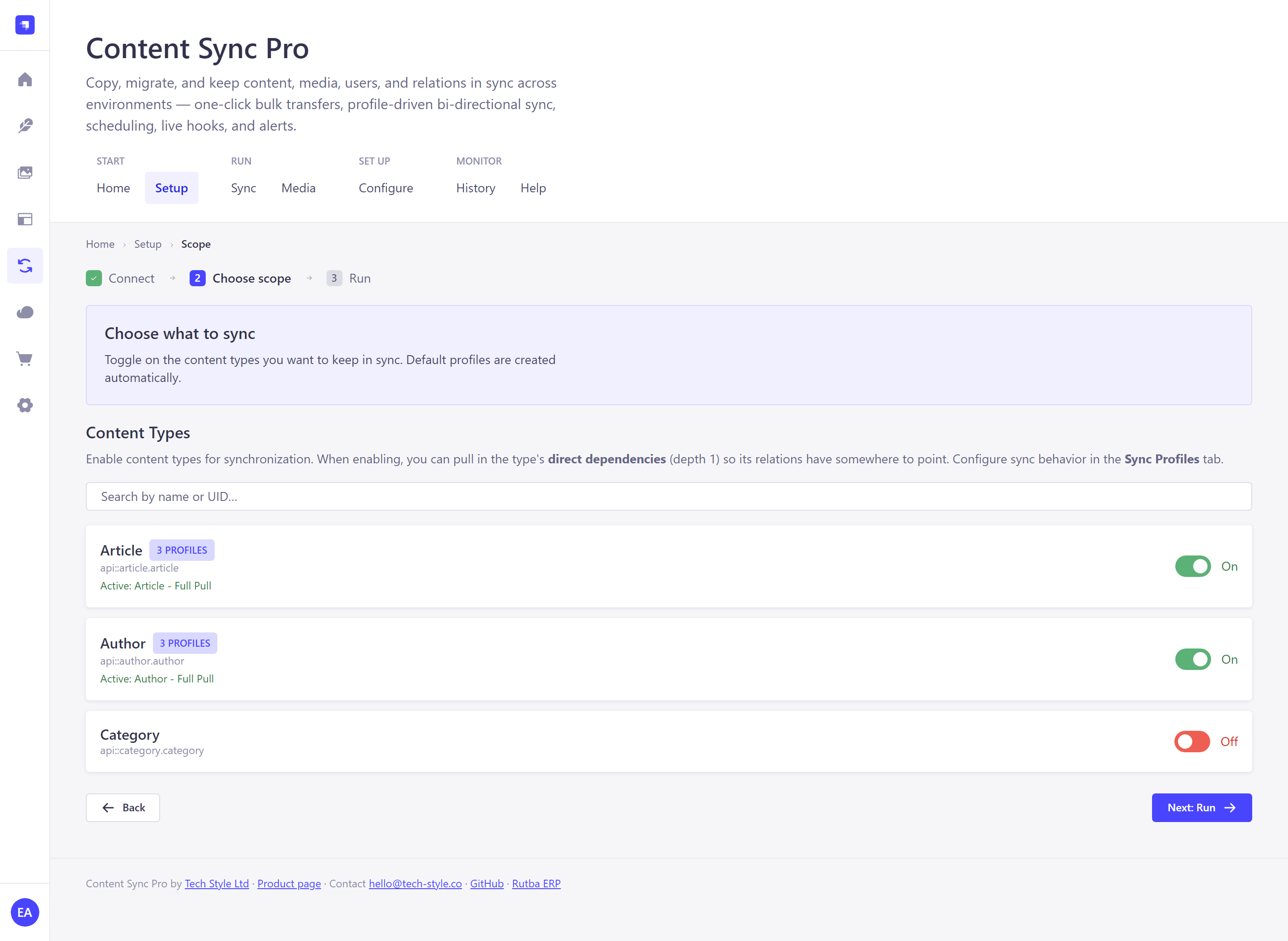Enable the Category sync toggle
This screenshot has width=1288, height=941.
1192,742
